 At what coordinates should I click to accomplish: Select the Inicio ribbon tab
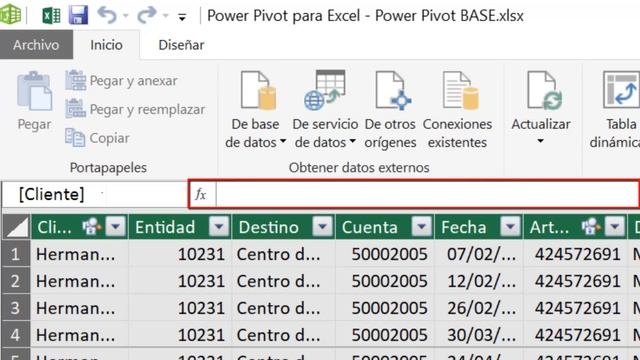106,45
